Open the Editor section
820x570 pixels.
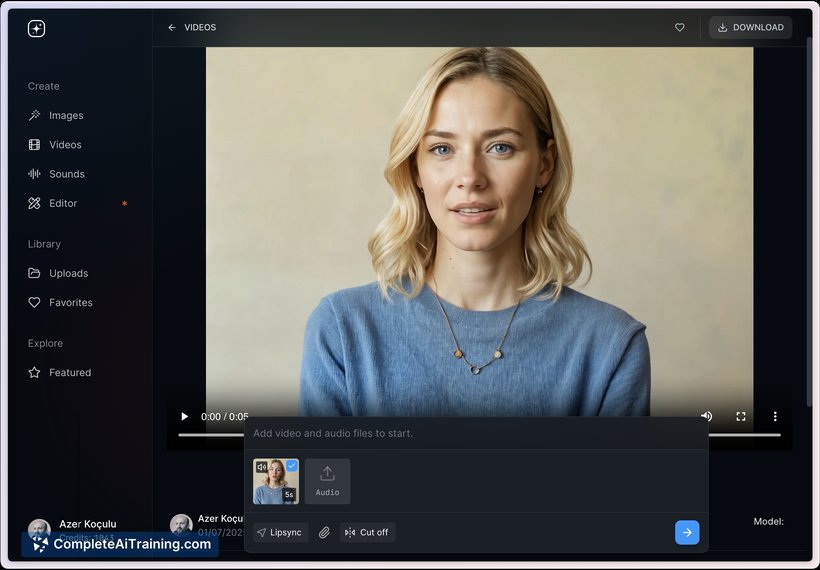coord(53,203)
